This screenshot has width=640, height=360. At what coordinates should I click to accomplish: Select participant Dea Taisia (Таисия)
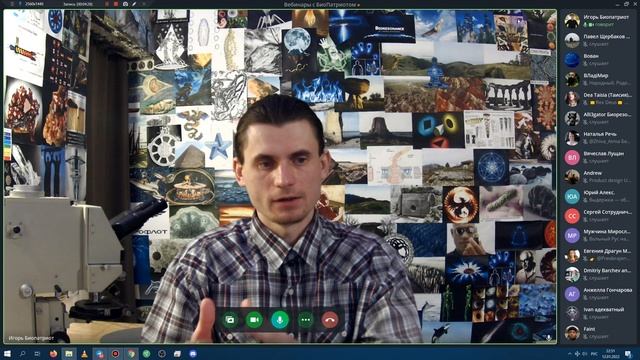[598, 98]
